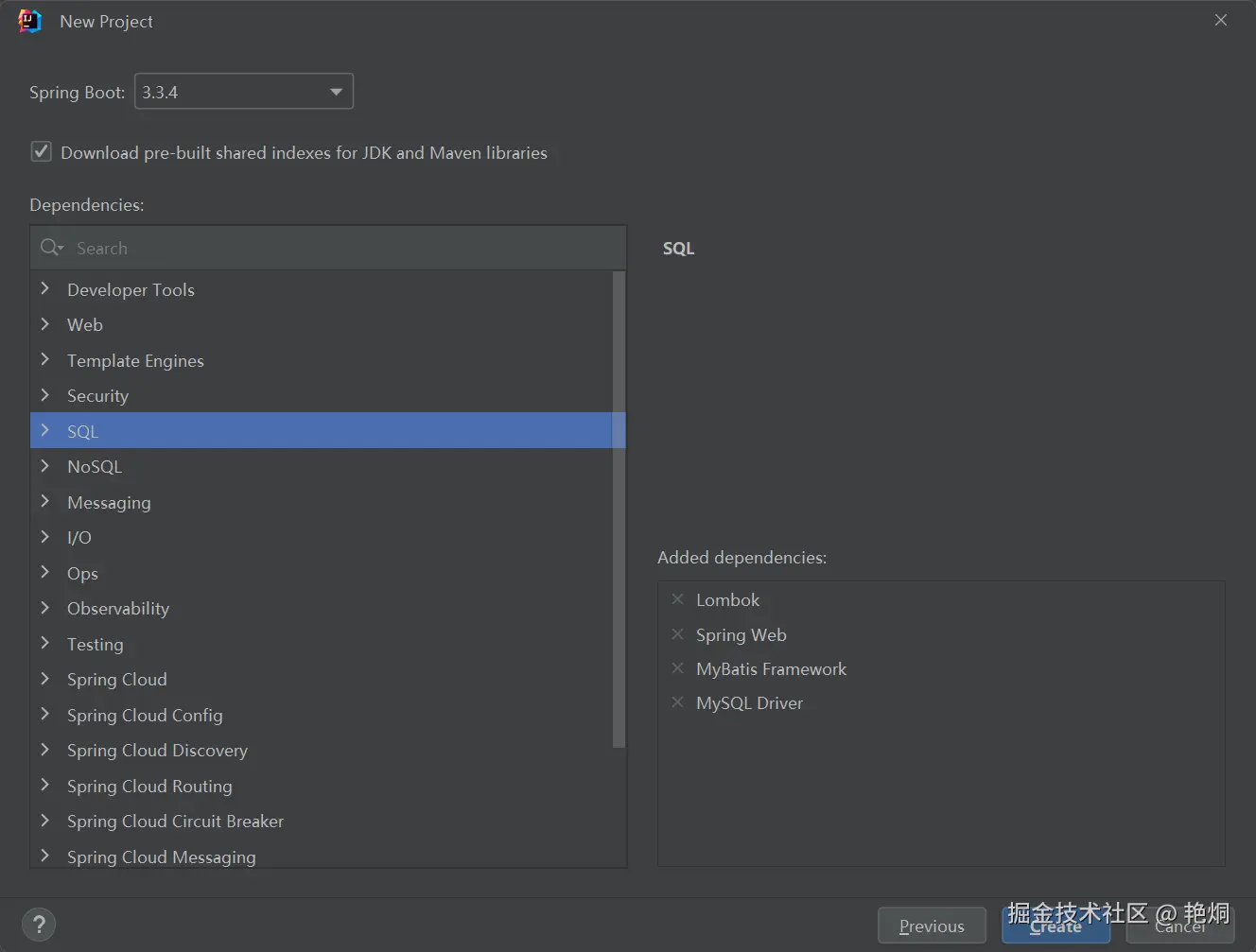Click the MySQL Driver added dependency text
This screenshot has height=952, width=1256.
749,702
